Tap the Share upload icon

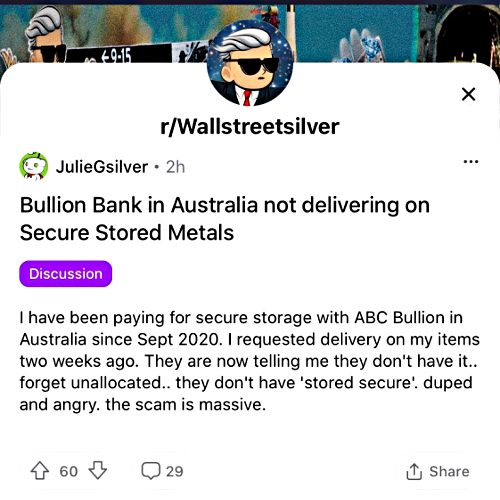point(414,471)
